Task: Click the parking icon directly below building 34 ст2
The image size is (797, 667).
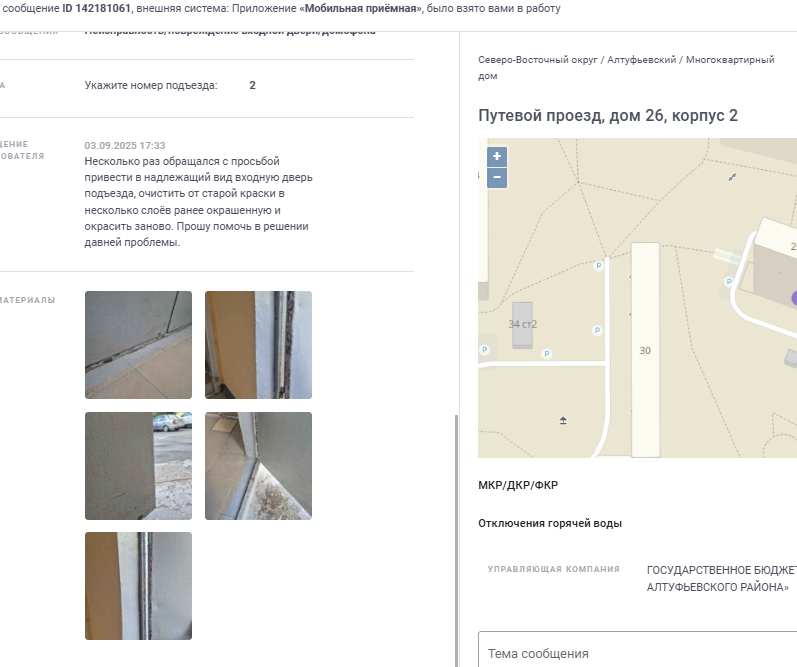Action: point(546,353)
